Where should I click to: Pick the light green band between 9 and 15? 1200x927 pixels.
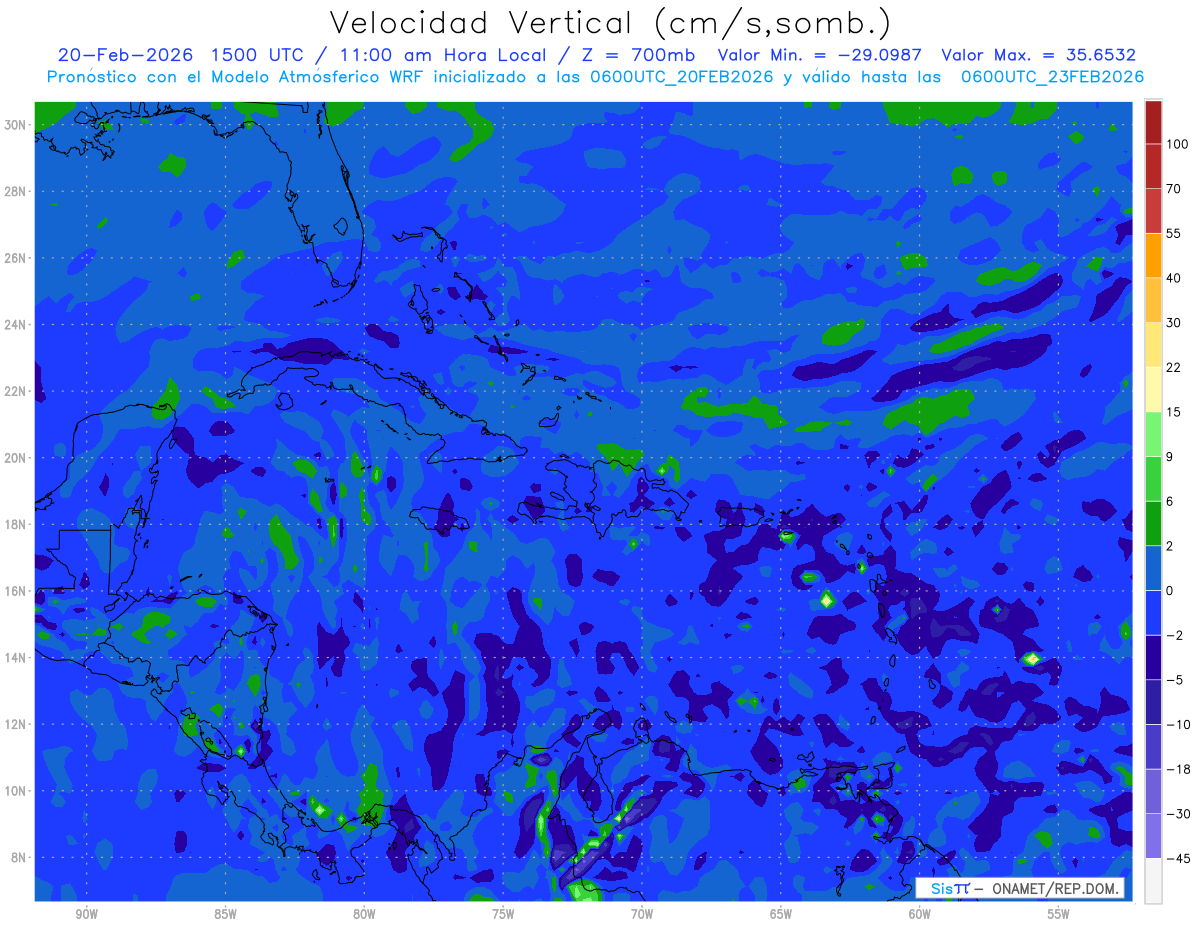click(x=1153, y=434)
